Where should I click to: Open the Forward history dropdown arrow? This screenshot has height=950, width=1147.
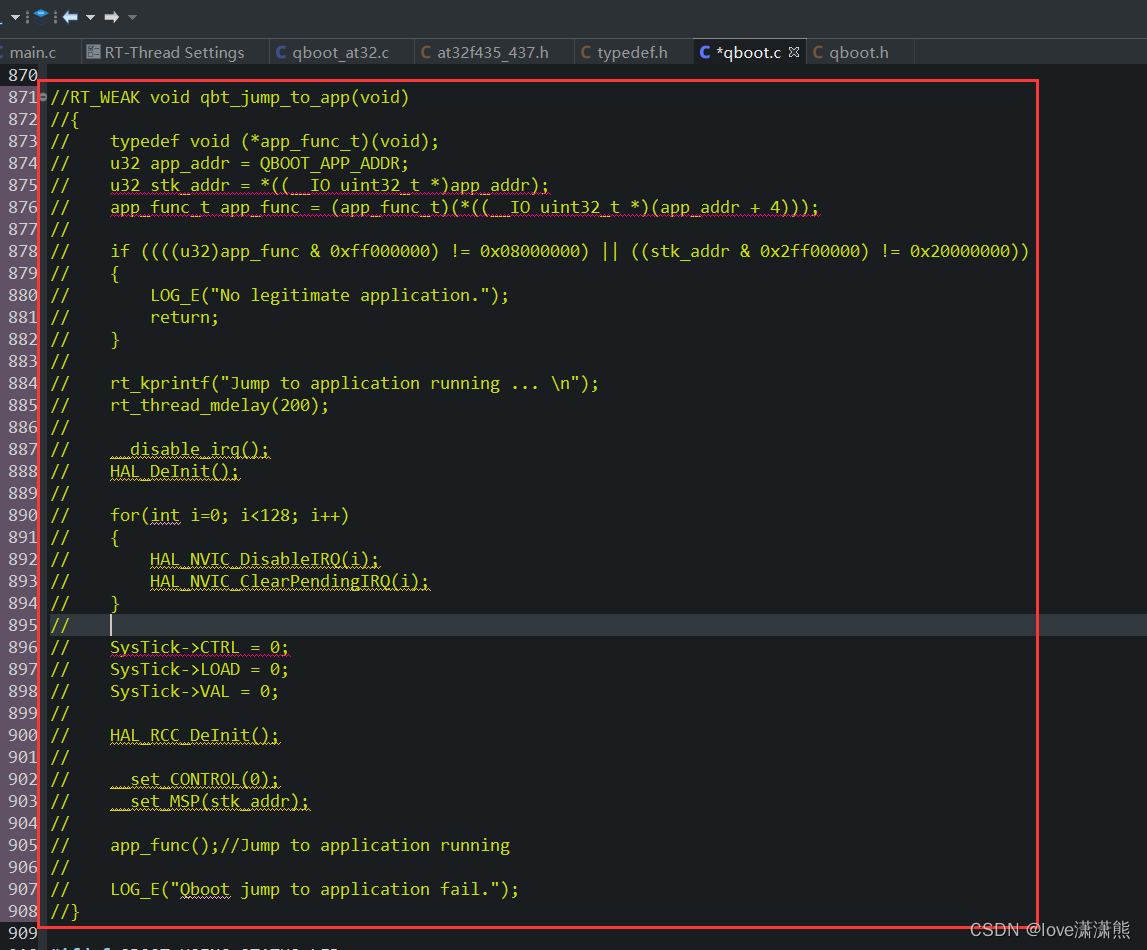pos(132,17)
